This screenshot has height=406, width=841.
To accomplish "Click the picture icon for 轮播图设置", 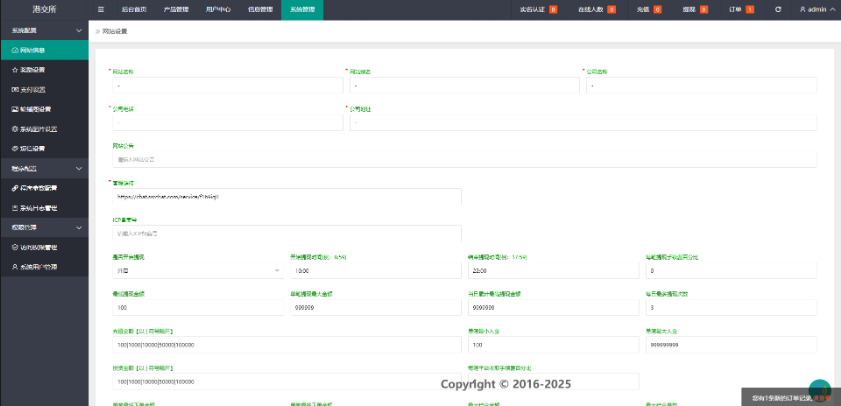I will [15, 109].
